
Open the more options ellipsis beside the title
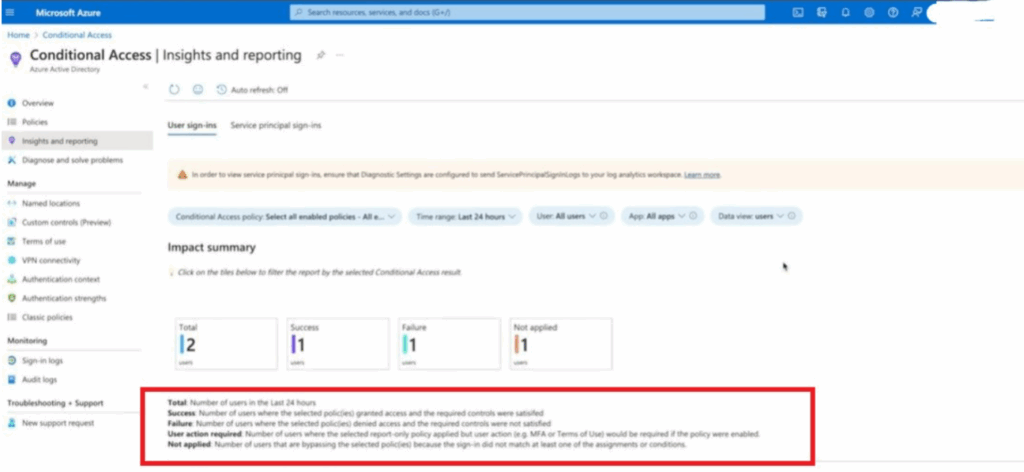tap(340, 55)
